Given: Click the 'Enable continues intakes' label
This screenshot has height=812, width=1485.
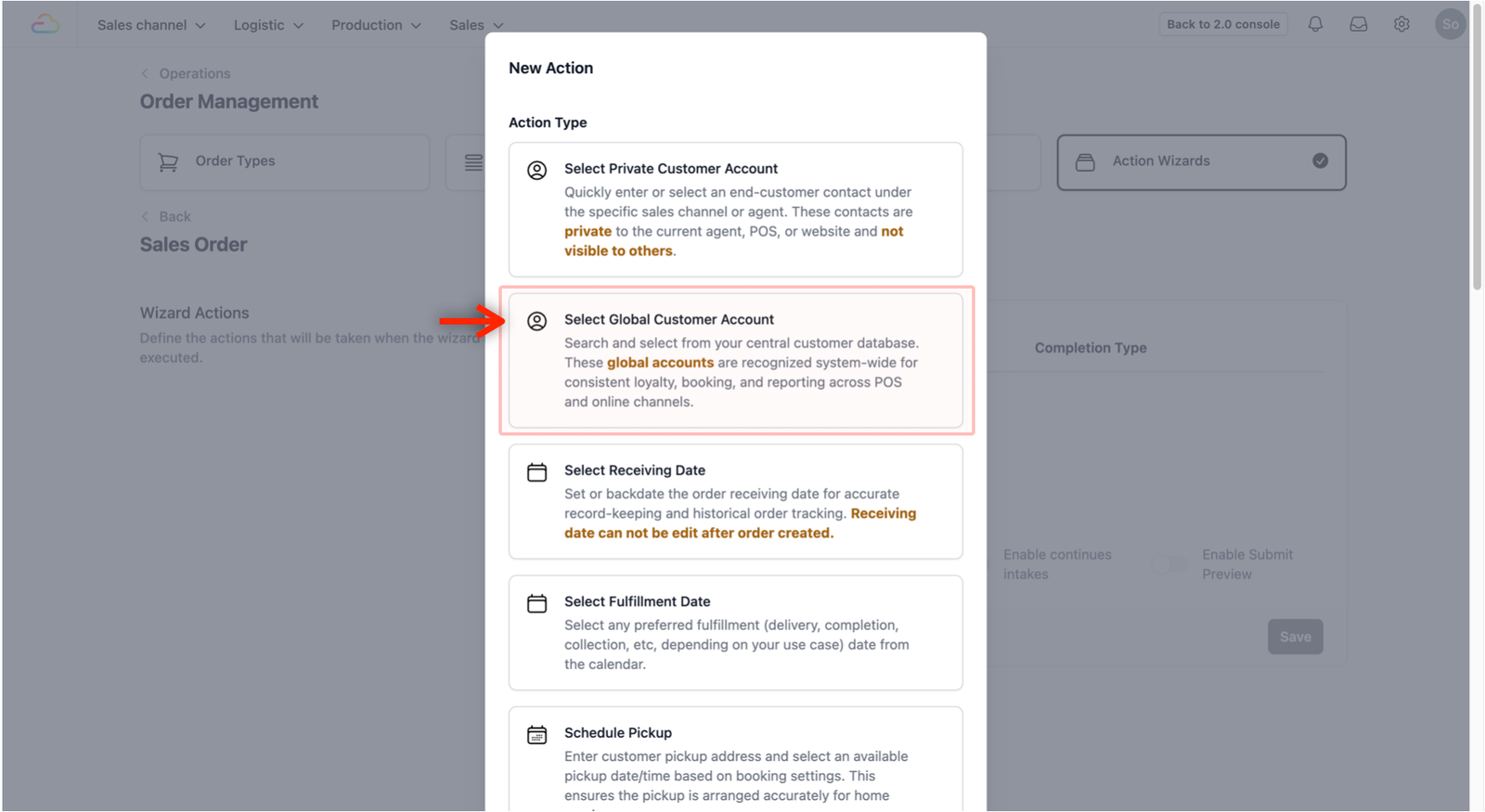Looking at the screenshot, I should [1057, 564].
